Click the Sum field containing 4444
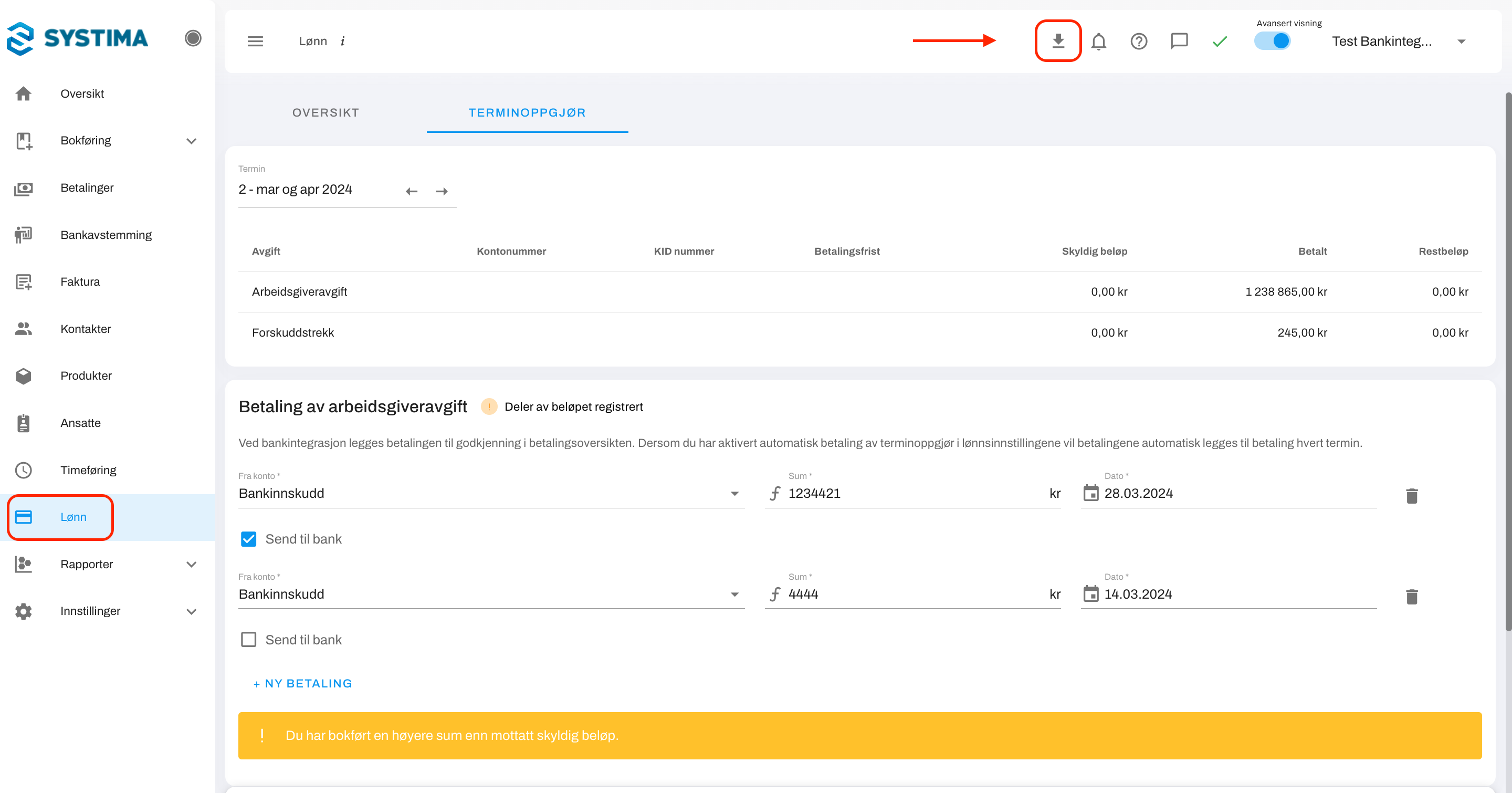The image size is (1512, 793). click(916, 594)
